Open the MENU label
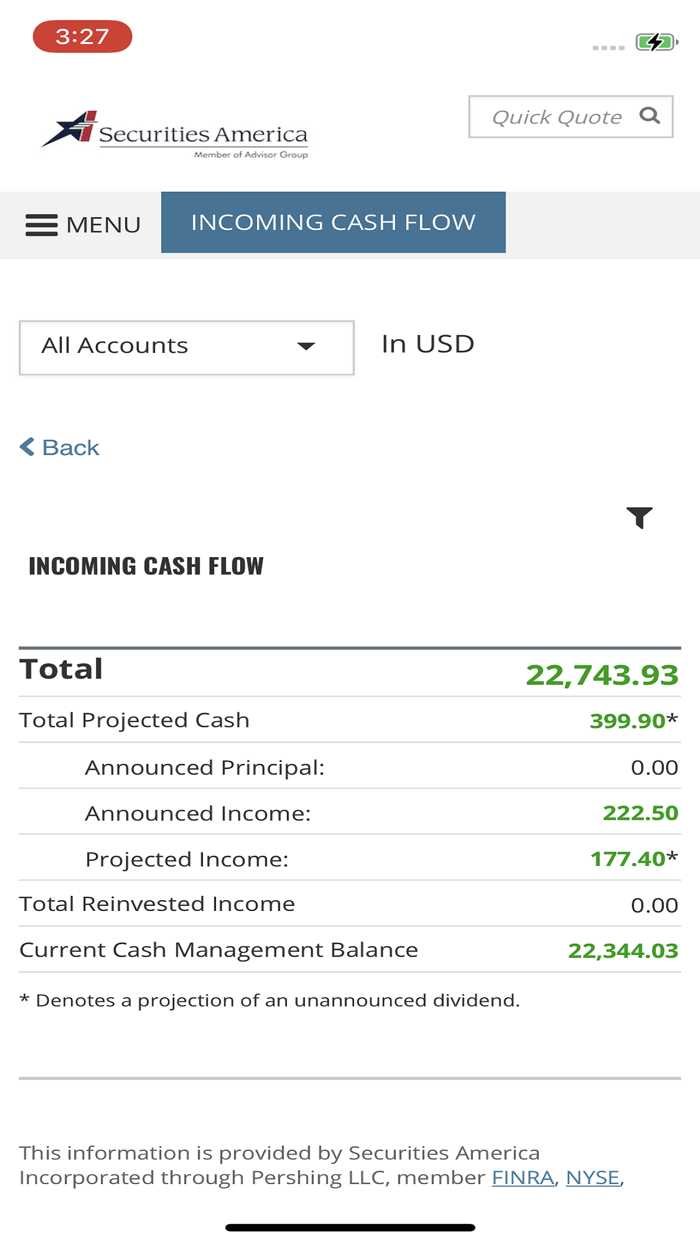 [x=103, y=225]
